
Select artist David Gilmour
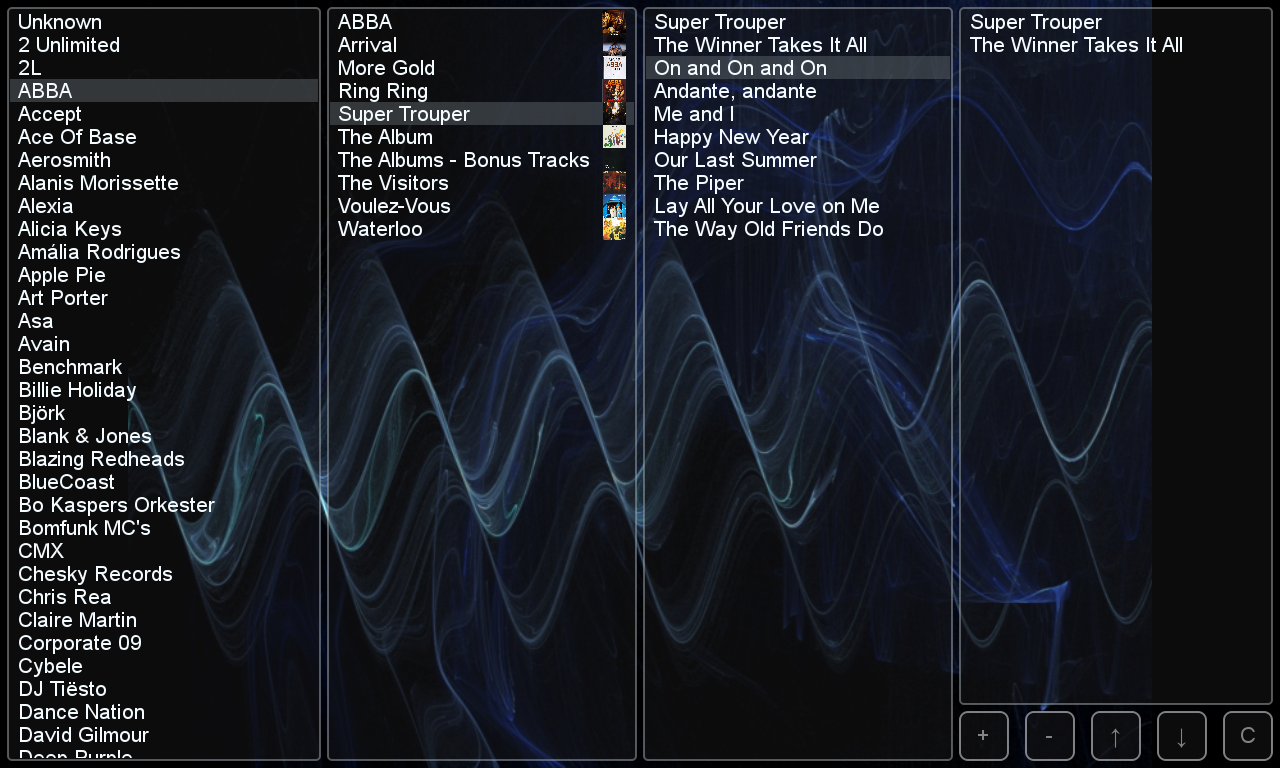tap(164, 735)
